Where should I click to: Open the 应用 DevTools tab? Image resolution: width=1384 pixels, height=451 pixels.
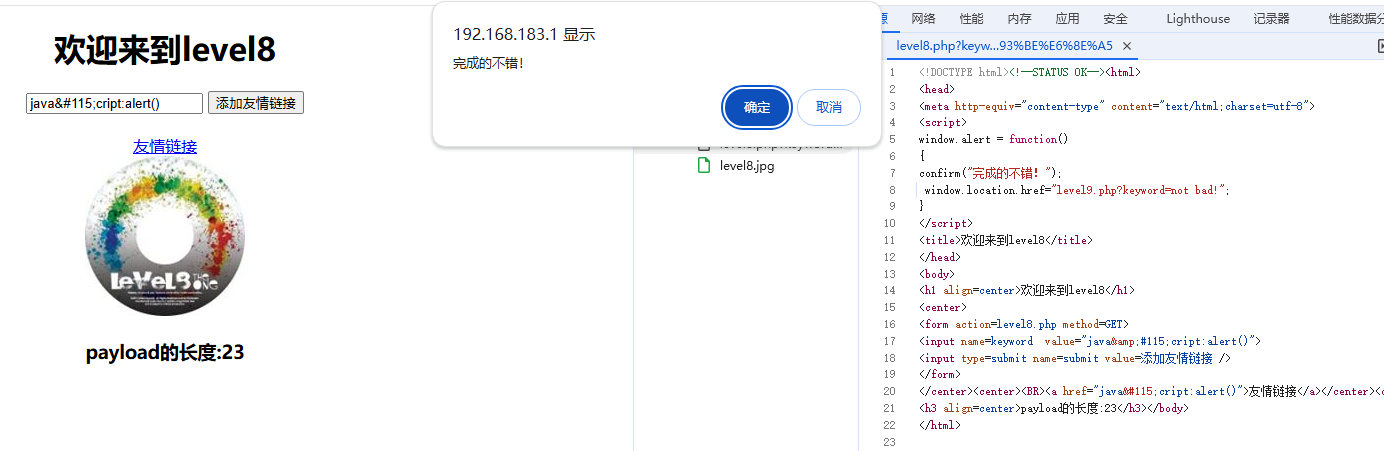(1067, 19)
